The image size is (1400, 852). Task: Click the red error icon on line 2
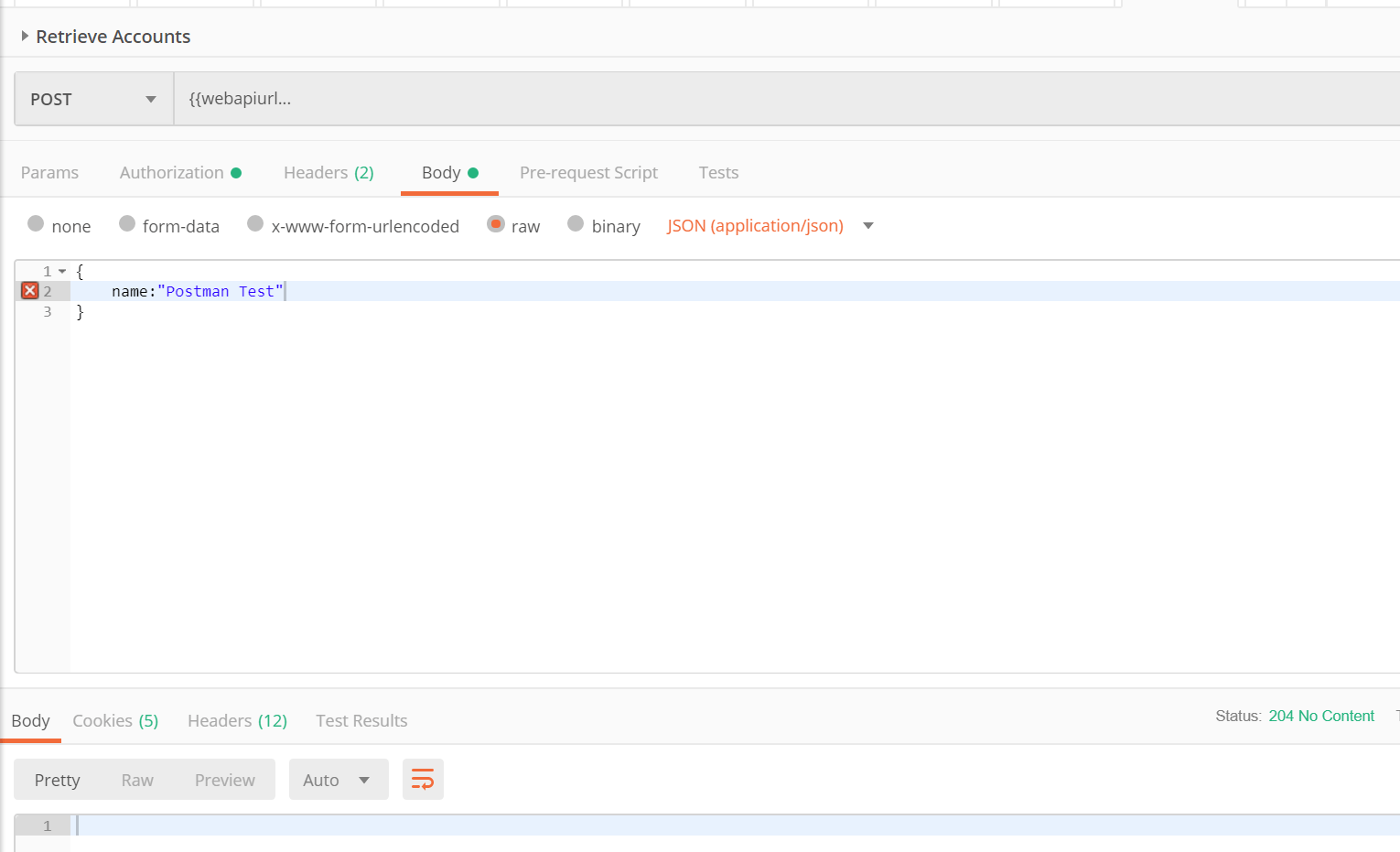(x=29, y=291)
